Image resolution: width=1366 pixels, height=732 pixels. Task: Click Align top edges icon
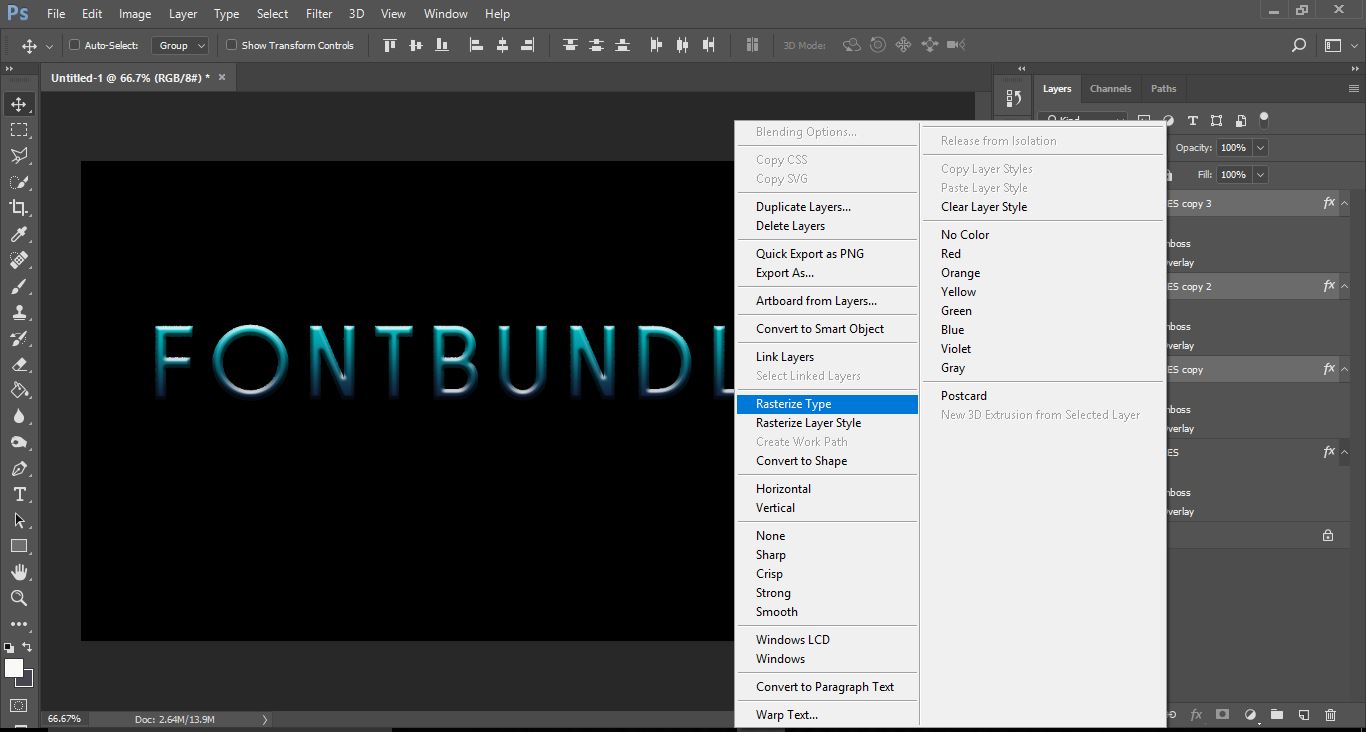[389, 45]
